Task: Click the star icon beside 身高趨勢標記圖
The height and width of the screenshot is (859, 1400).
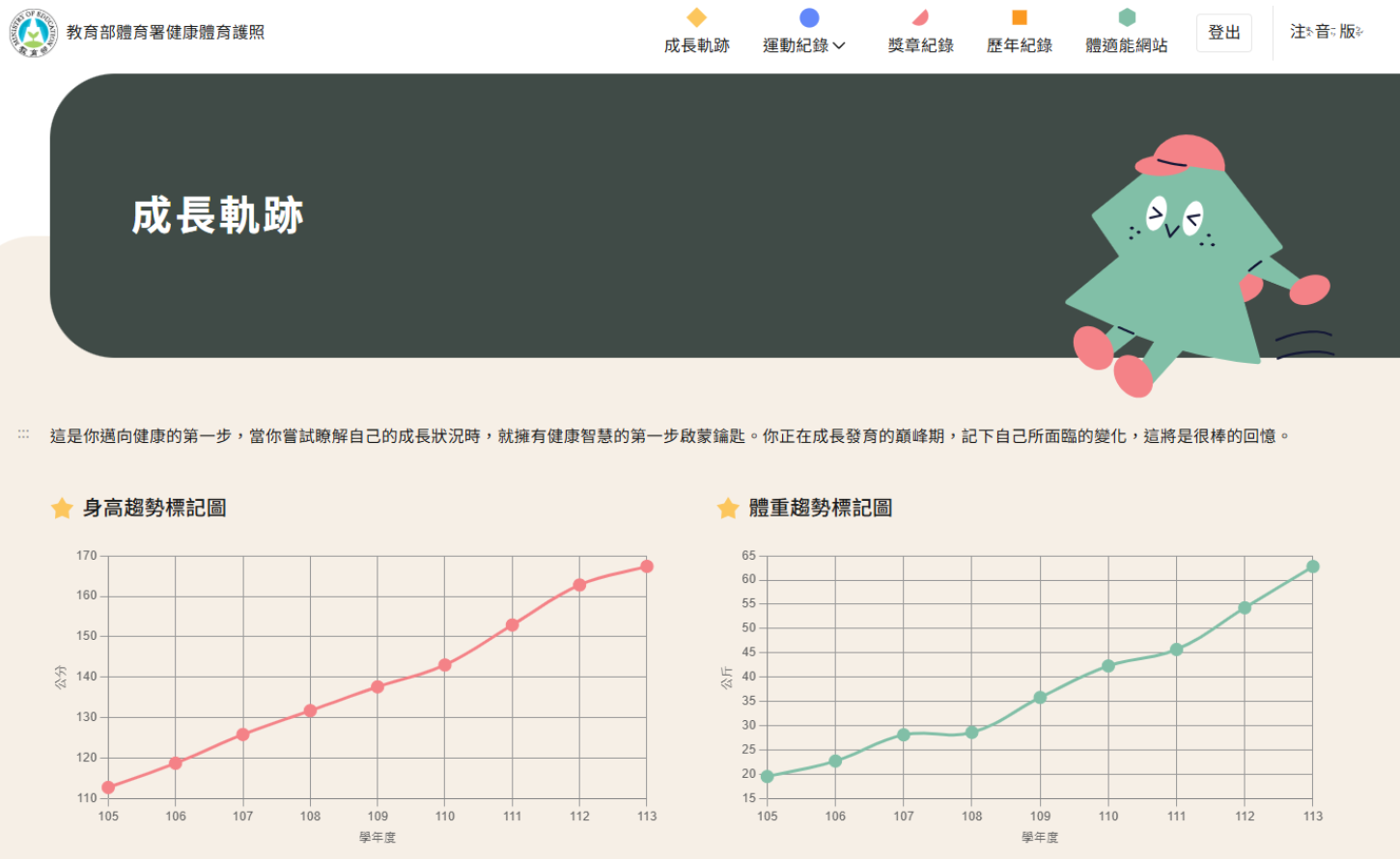Action: 60,506
